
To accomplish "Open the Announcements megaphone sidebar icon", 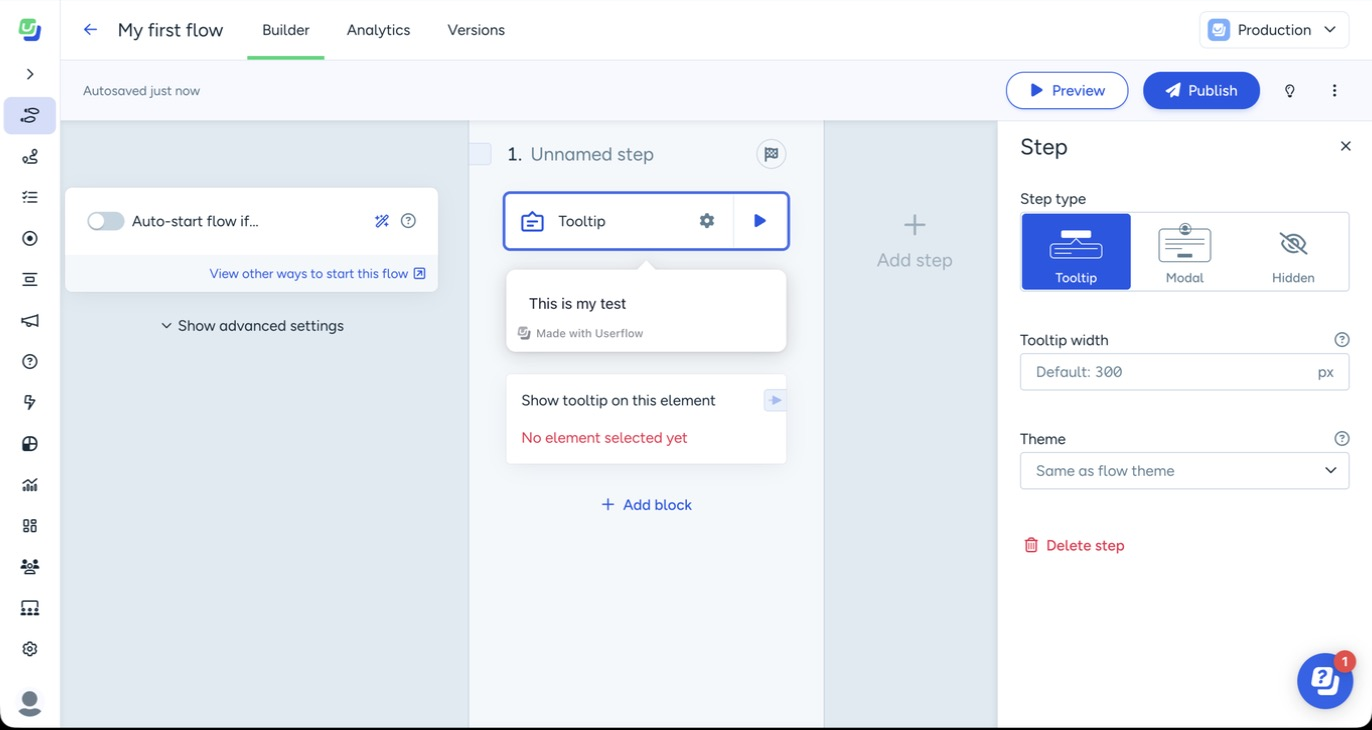I will point(30,321).
